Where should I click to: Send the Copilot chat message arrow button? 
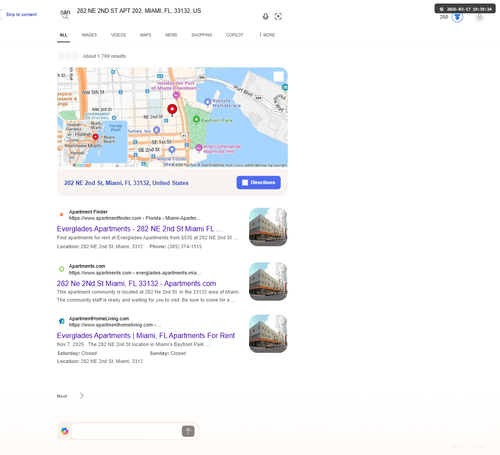point(188,431)
